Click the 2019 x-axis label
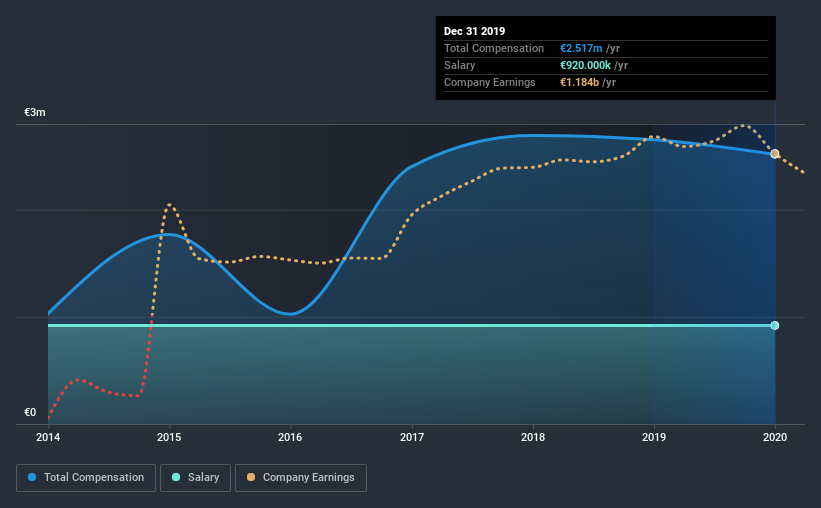Image resolution: width=821 pixels, height=508 pixels. click(654, 437)
